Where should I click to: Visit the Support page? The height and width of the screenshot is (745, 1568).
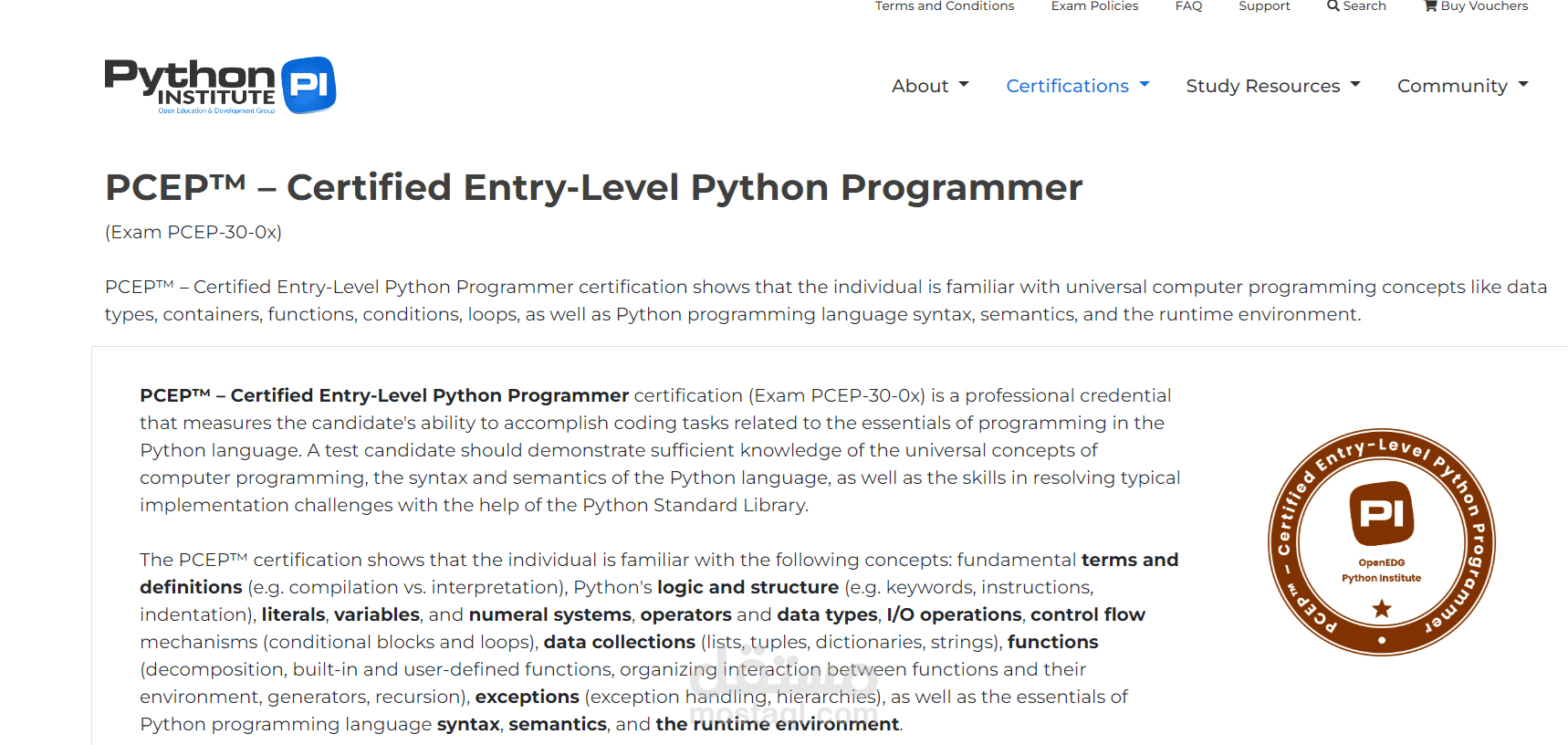coord(1264,5)
